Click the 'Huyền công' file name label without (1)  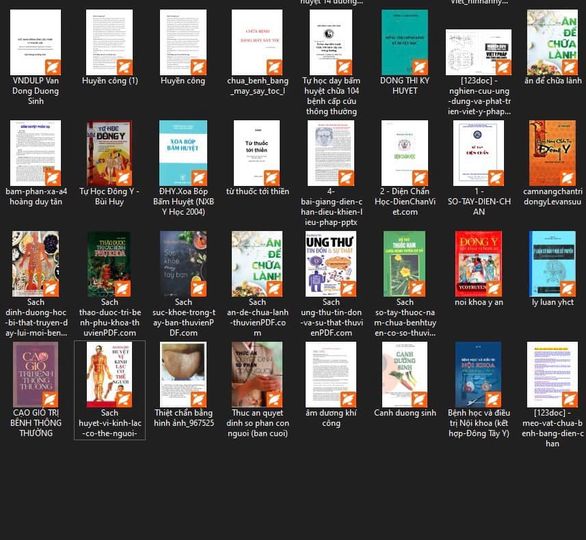coord(183,81)
